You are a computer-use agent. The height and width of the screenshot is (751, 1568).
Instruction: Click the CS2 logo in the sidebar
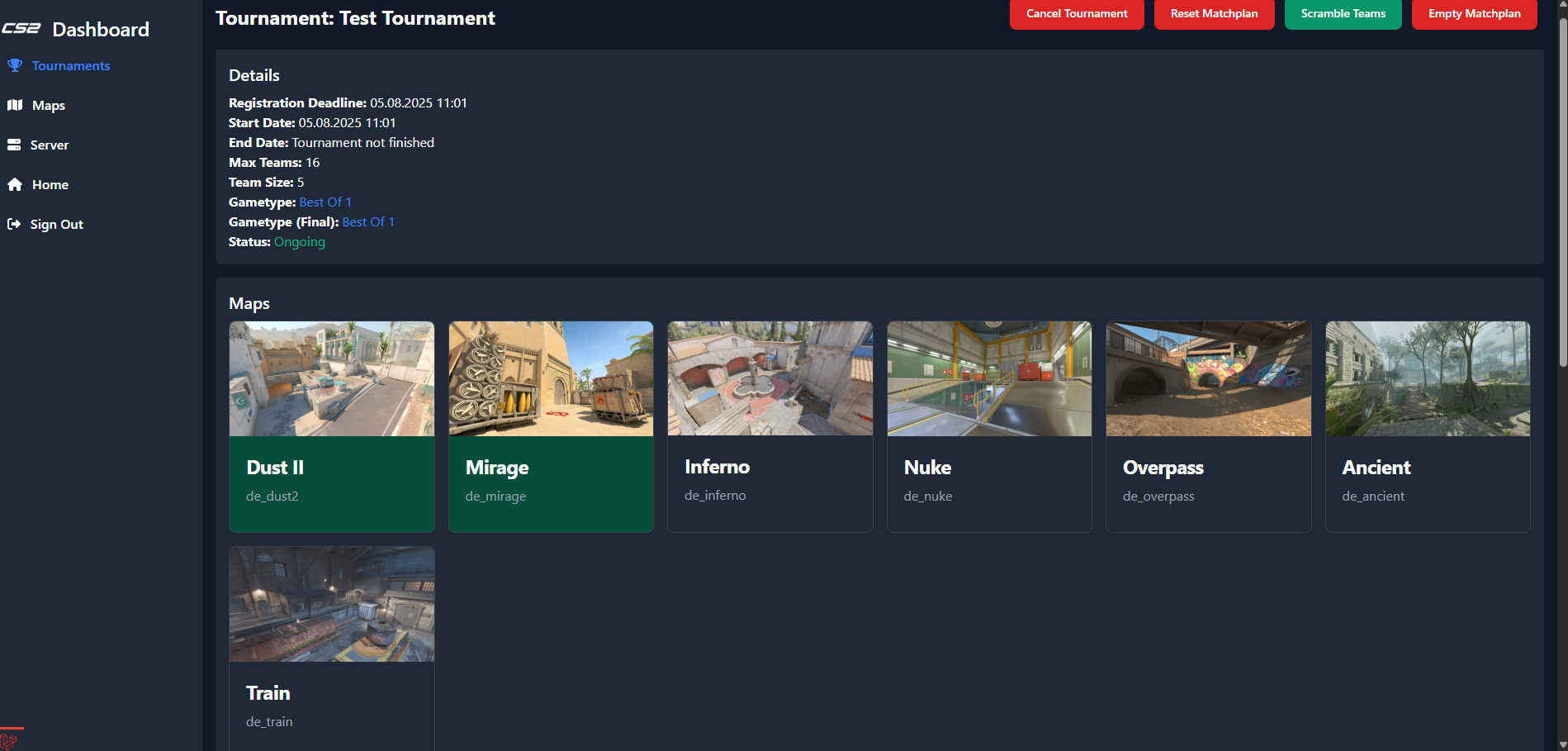pos(21,29)
